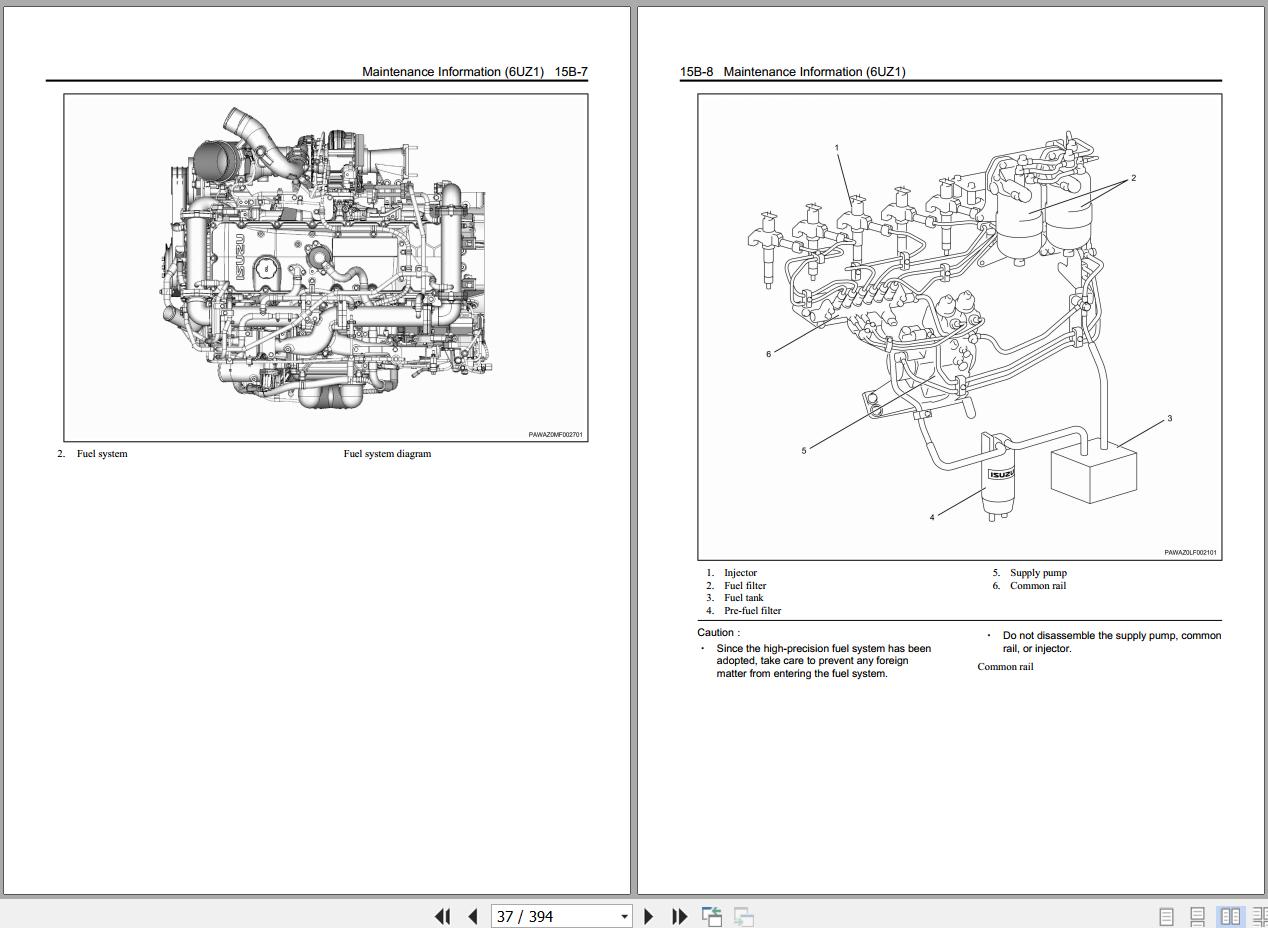Toggle the two-page side-by-side view

1230,916
